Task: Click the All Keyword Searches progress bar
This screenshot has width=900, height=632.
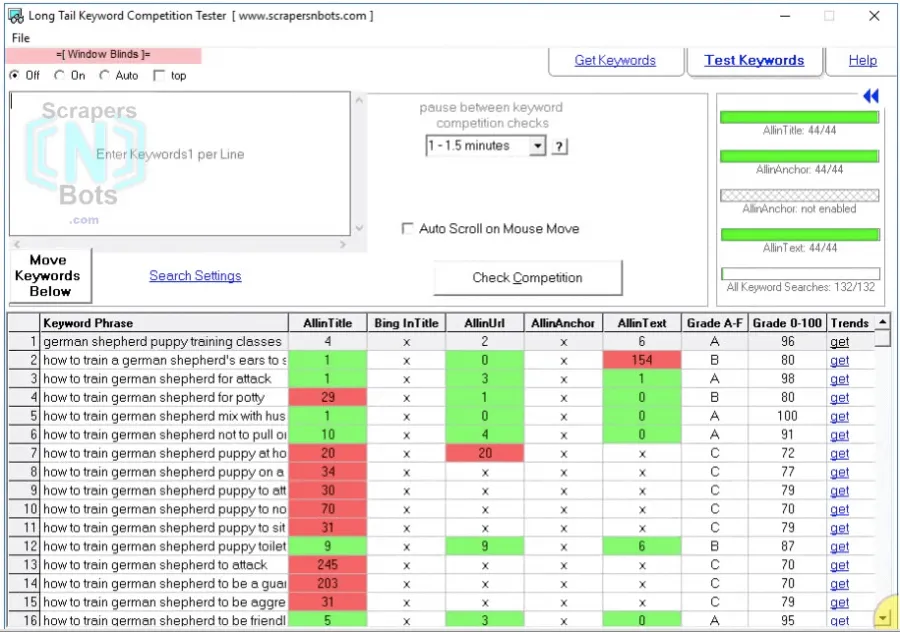Action: click(800, 273)
